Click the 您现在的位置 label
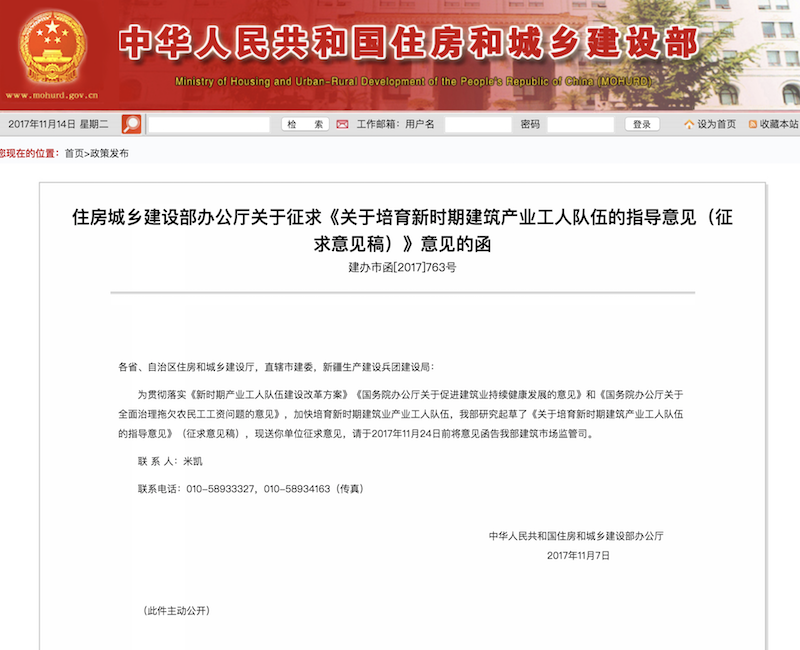Viewport: 800px width, 650px height. pos(30,153)
